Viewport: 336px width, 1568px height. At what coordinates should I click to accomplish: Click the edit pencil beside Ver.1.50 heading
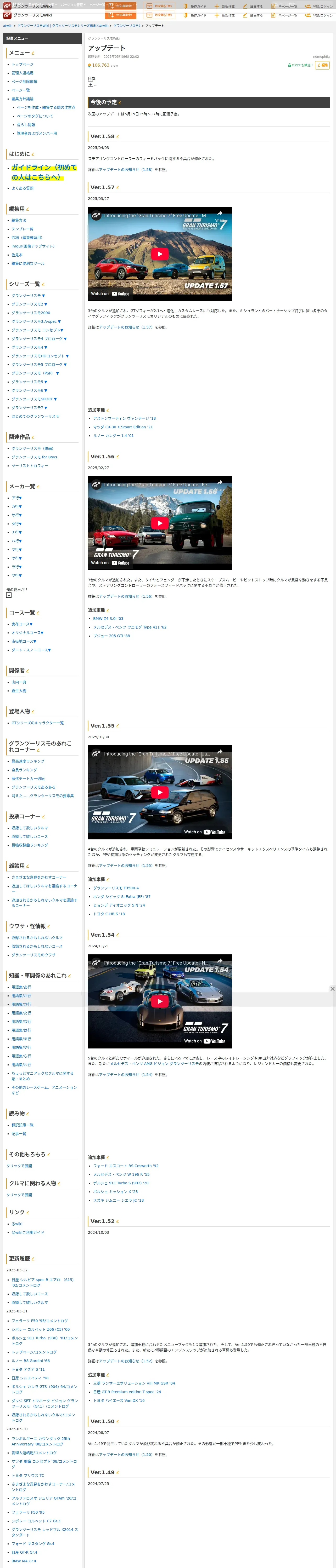(118, 1421)
